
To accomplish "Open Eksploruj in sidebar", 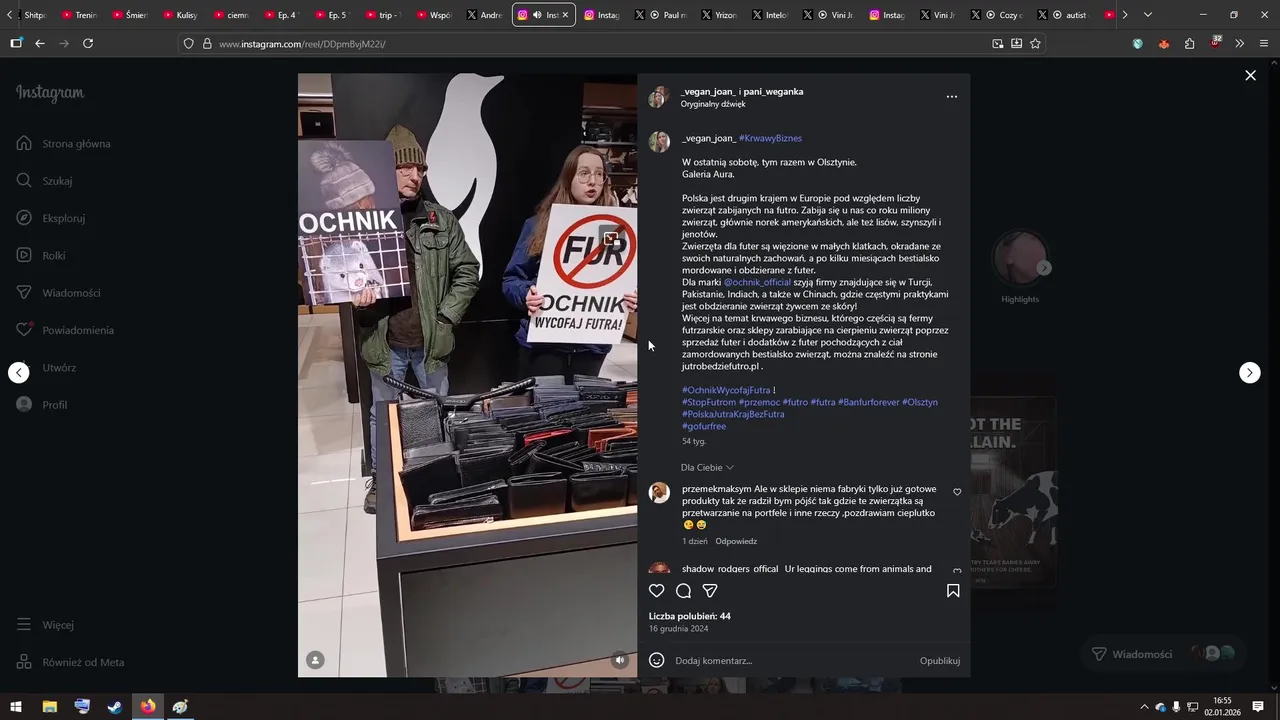I will click(51, 218).
